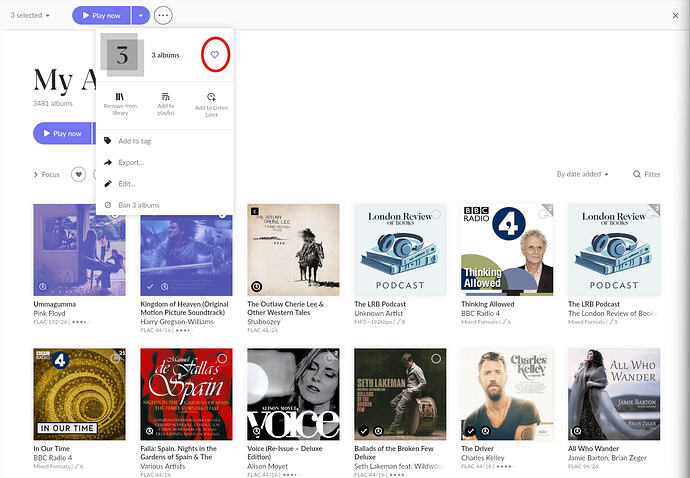The height and width of the screenshot is (478, 690).
Task: Open the Harry Gregson-Williams artist link
Action: pyautogui.click(x=177, y=322)
